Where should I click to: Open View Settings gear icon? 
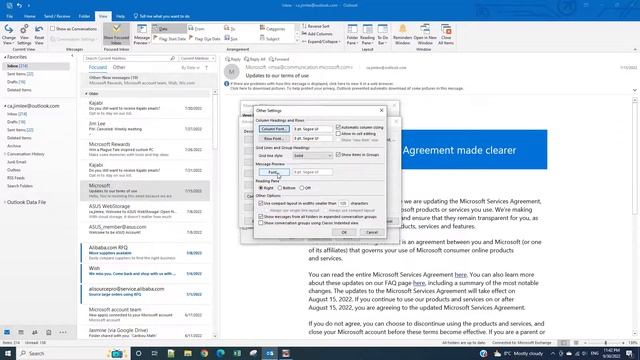pos(24,34)
